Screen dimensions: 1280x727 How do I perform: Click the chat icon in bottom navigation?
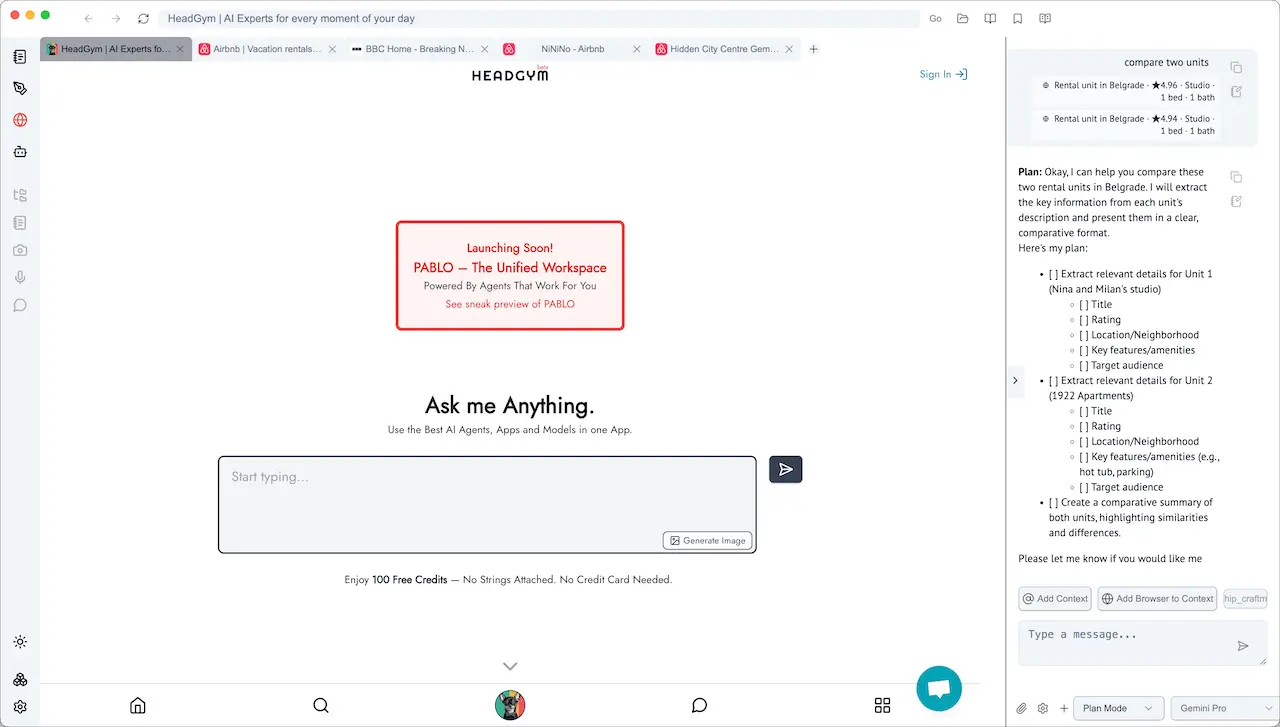700,705
